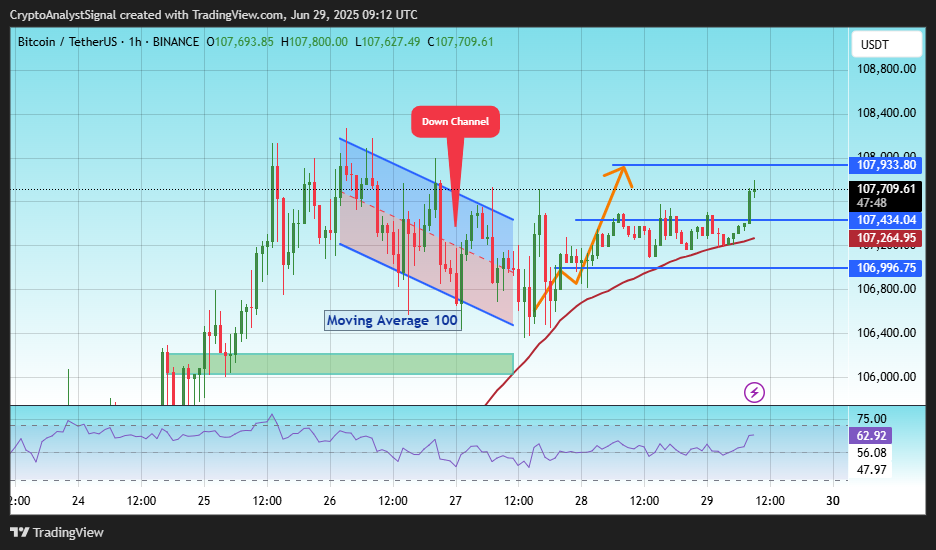Click the Down Channel red callout label

click(x=455, y=122)
